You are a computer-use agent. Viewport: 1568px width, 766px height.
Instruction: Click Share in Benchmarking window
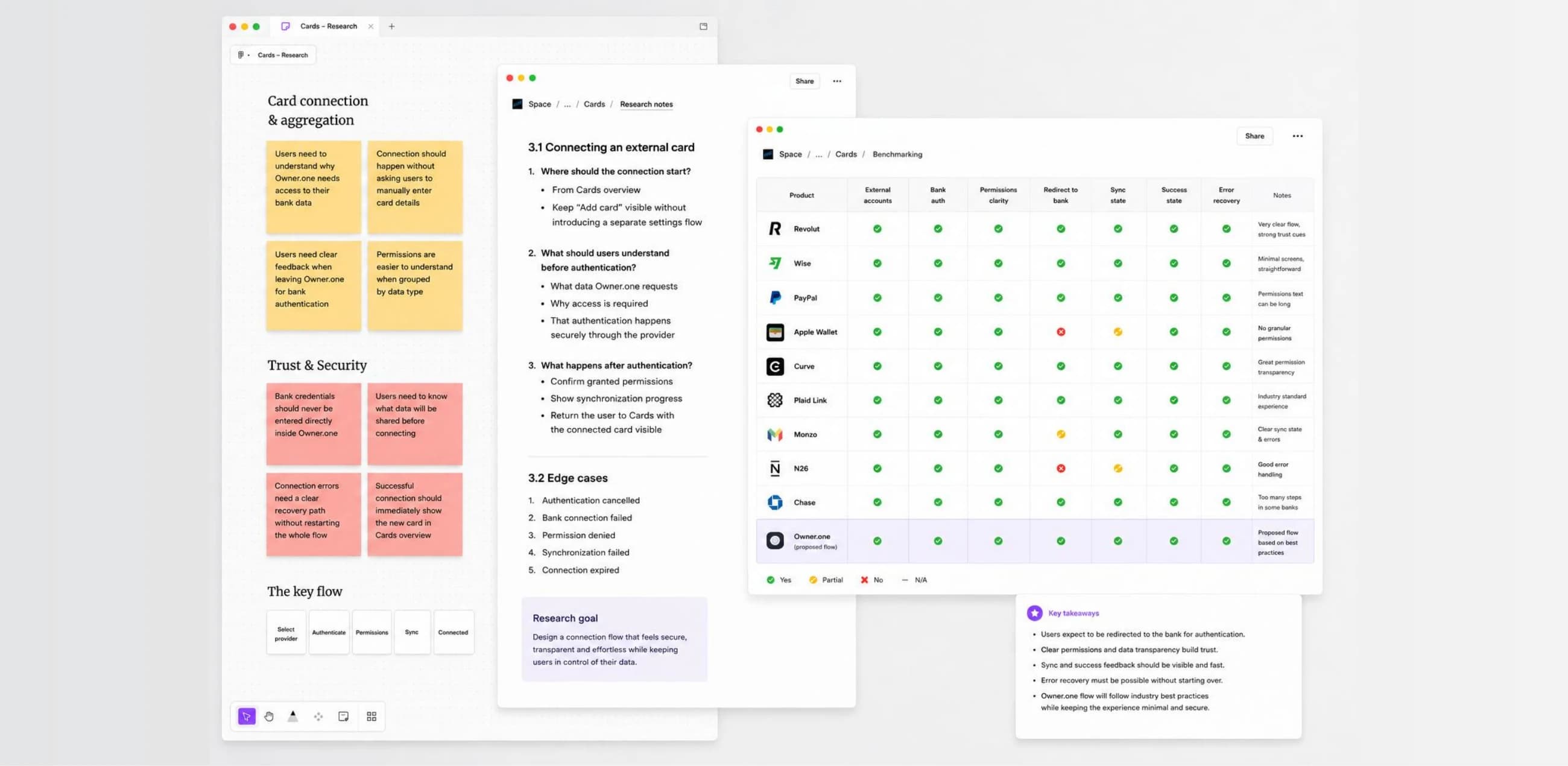pyautogui.click(x=1254, y=136)
